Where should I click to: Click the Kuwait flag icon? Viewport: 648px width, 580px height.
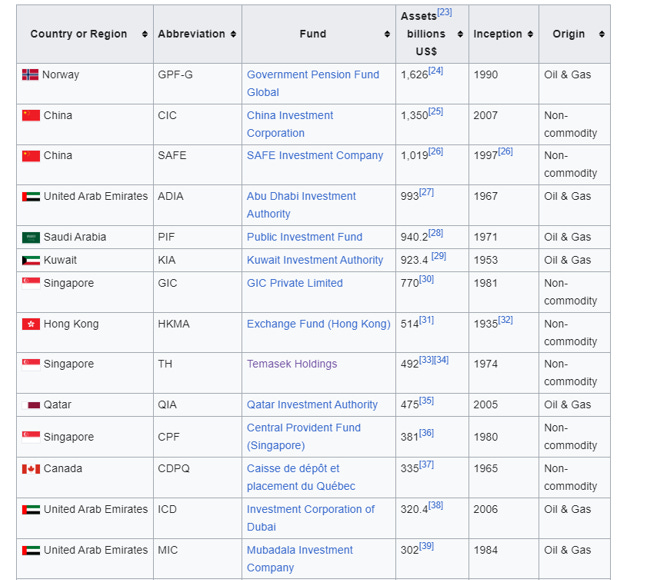tap(31, 260)
